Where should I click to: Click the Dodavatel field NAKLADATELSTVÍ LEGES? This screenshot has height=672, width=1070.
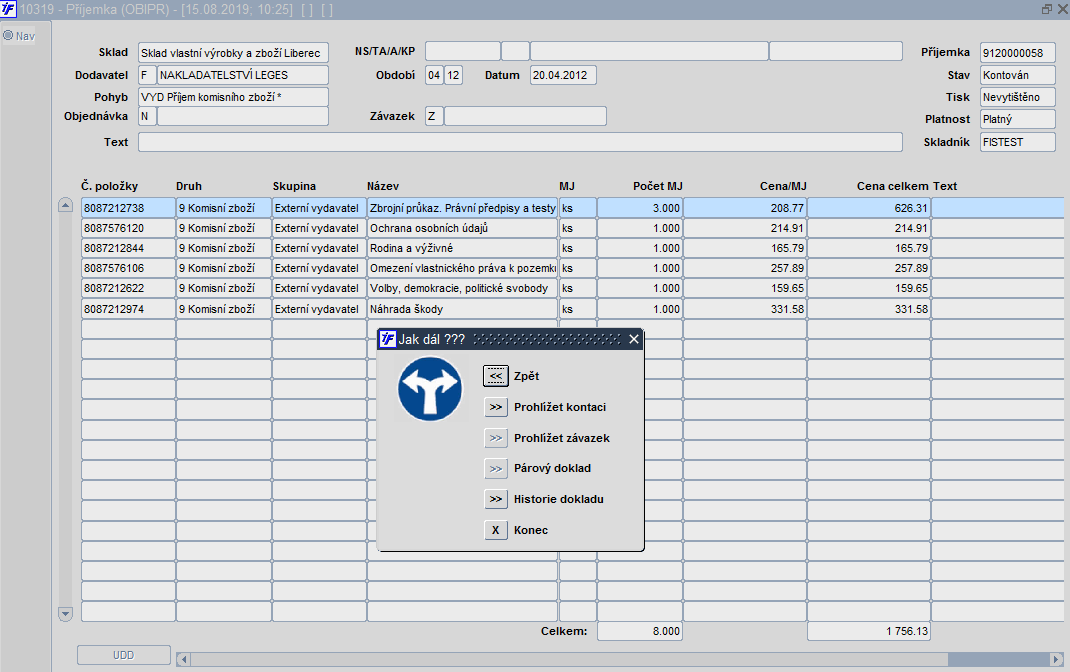coord(242,75)
